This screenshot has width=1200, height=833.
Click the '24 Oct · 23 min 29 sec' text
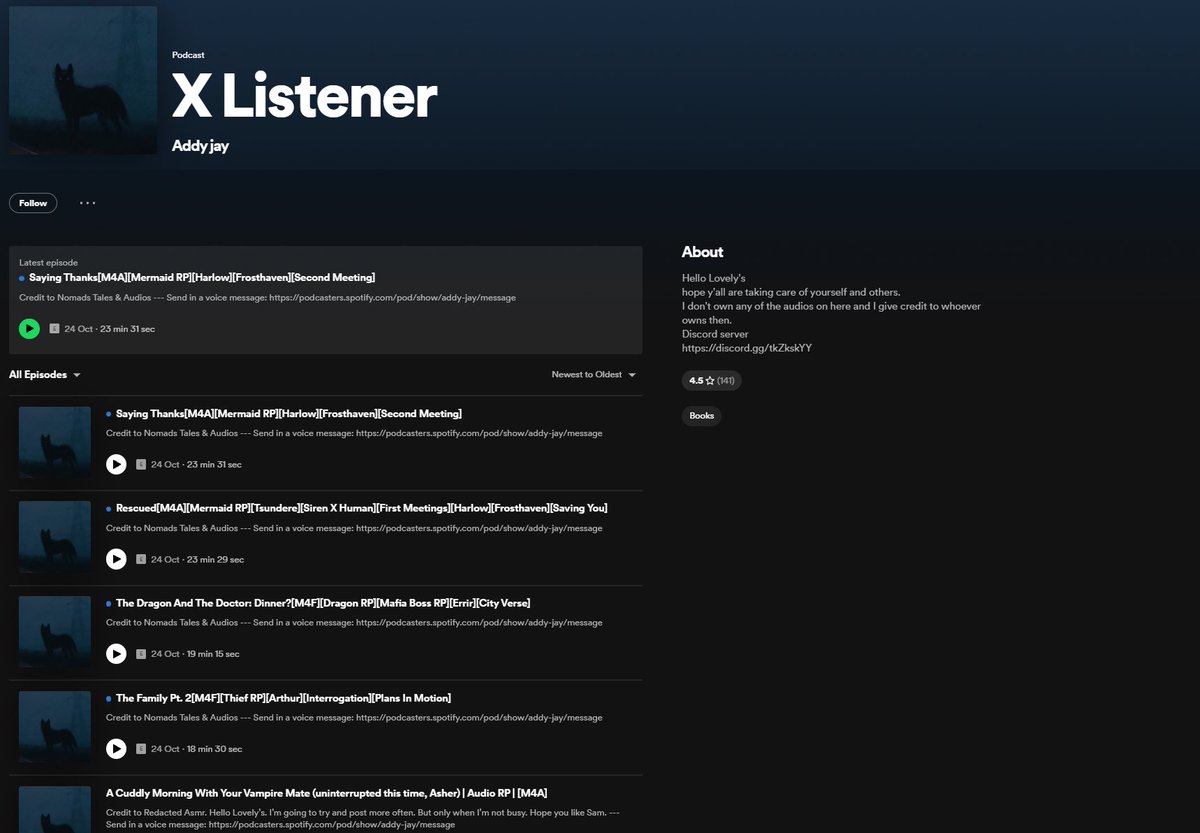(198, 560)
